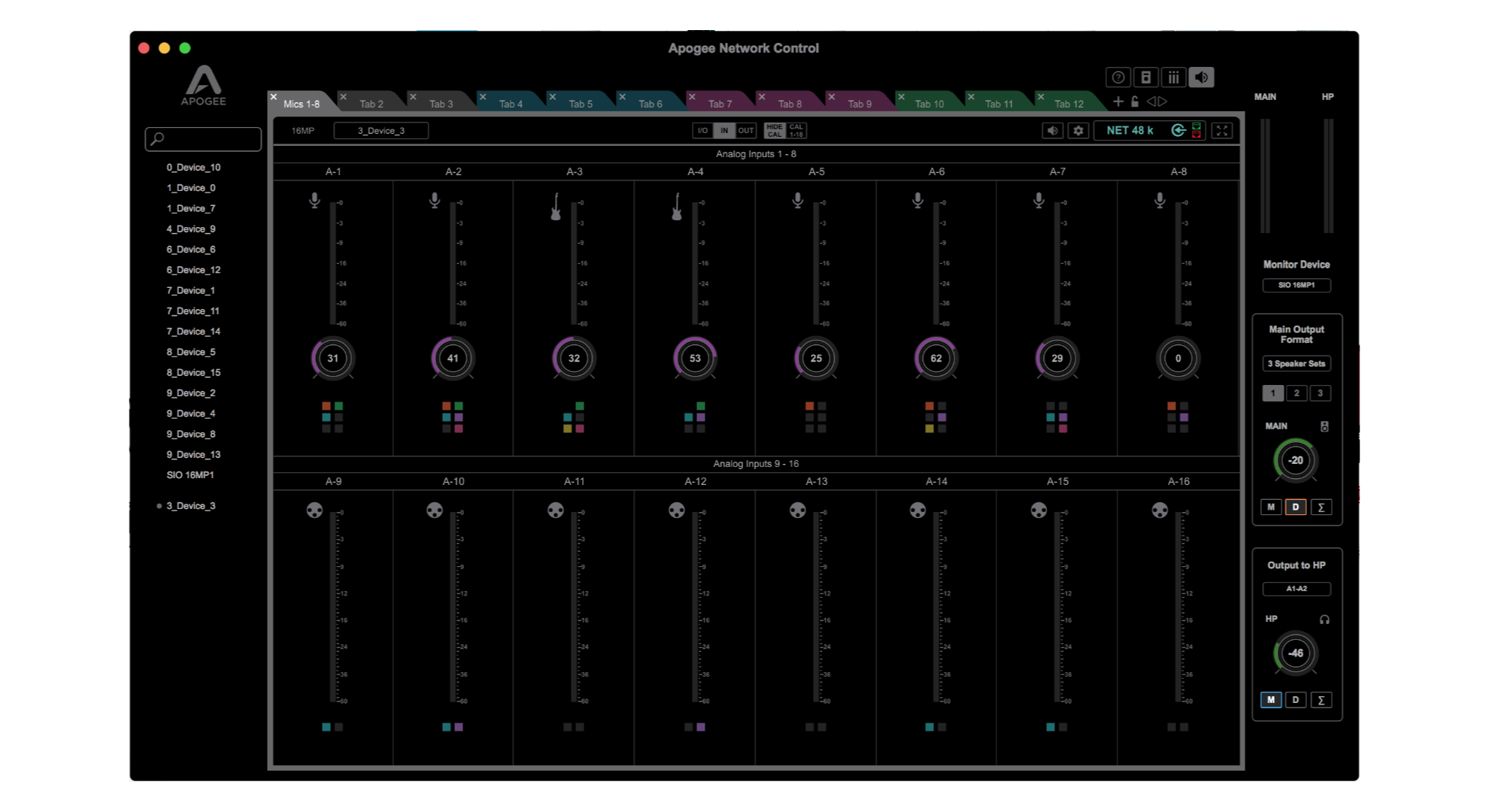Click the A-8 microphone input icon
The width and height of the screenshot is (1489, 812).
tap(1160, 201)
